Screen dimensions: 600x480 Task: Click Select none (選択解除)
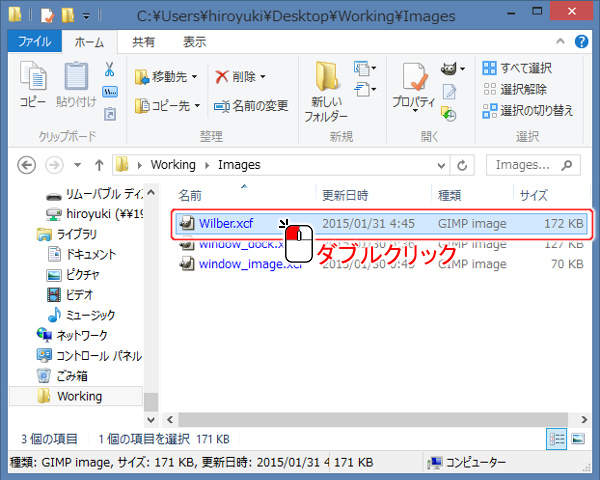(x=514, y=90)
